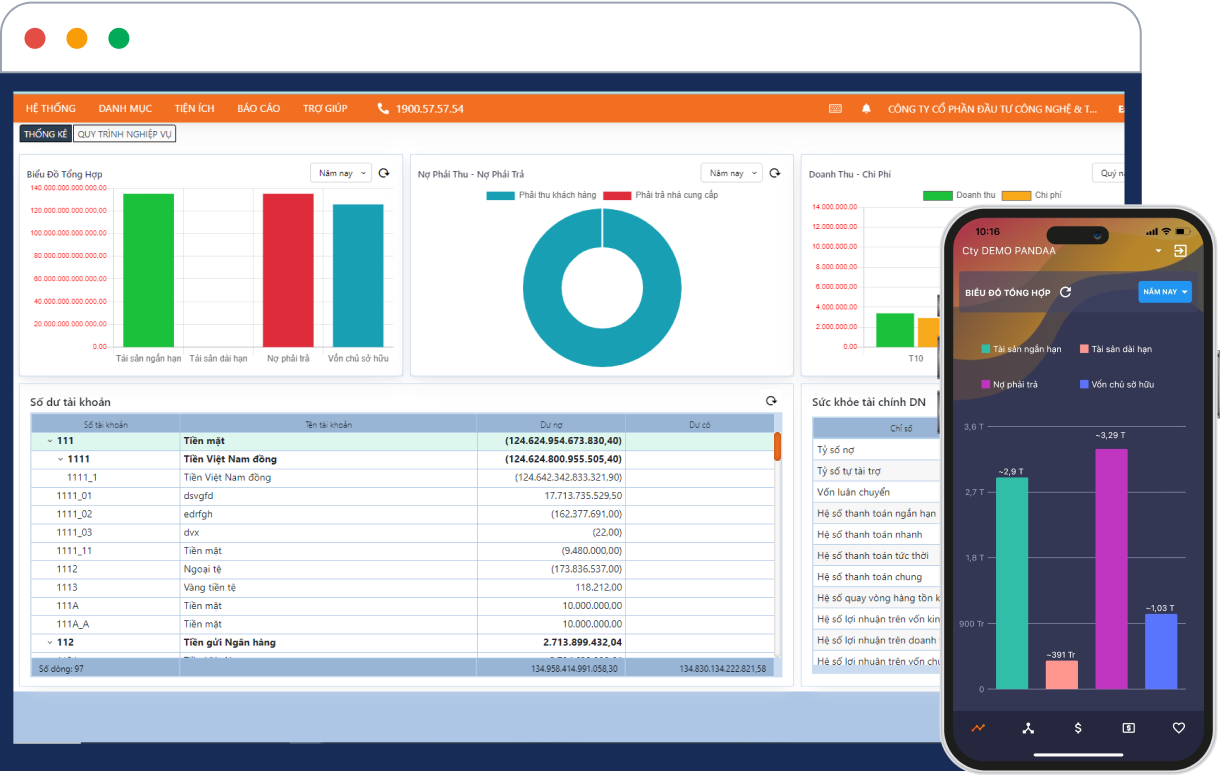
Task: Click the phone icon beside 1900.57.57.54
Action: pyautogui.click(x=383, y=109)
